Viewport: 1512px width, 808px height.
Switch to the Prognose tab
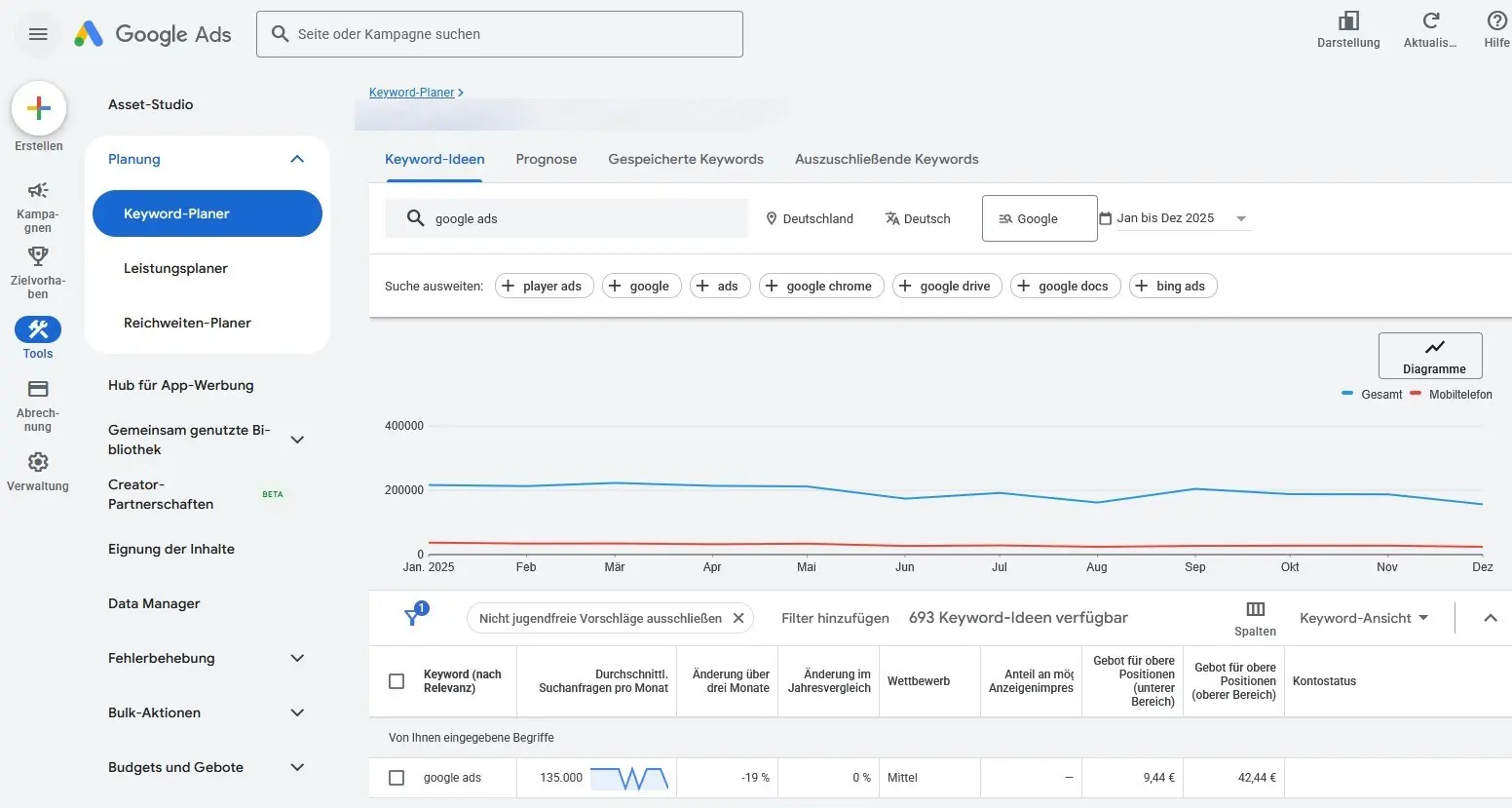coord(546,159)
